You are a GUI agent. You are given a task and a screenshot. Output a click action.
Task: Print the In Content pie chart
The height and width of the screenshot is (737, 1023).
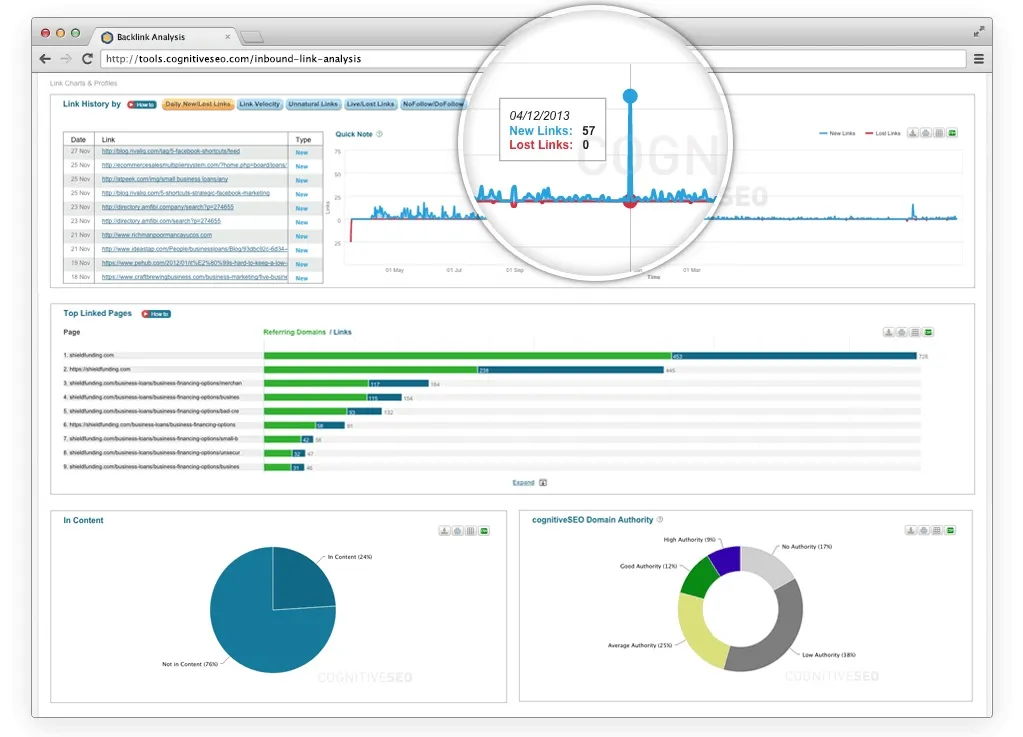coord(457,531)
